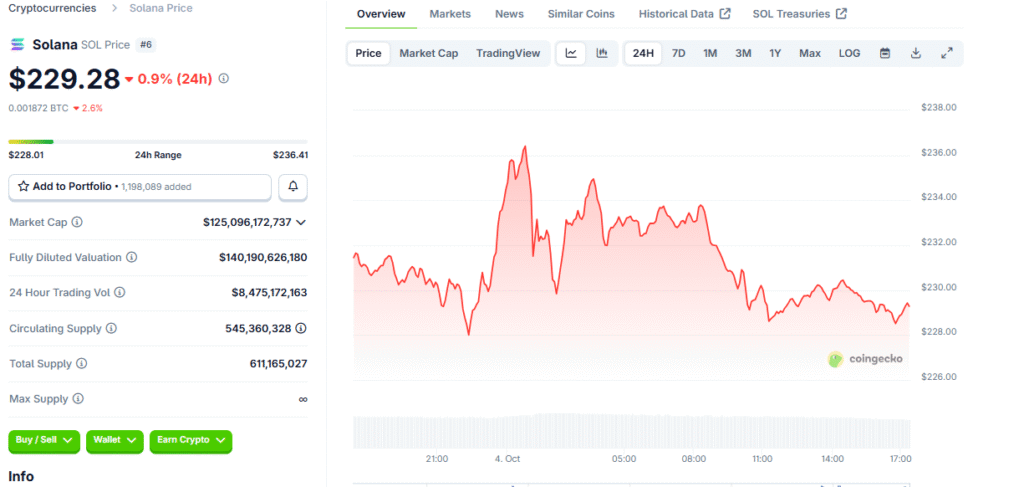Viewport: 1024px width, 487px height.
Task: Click the Market Cap info icon
Action: point(77,222)
